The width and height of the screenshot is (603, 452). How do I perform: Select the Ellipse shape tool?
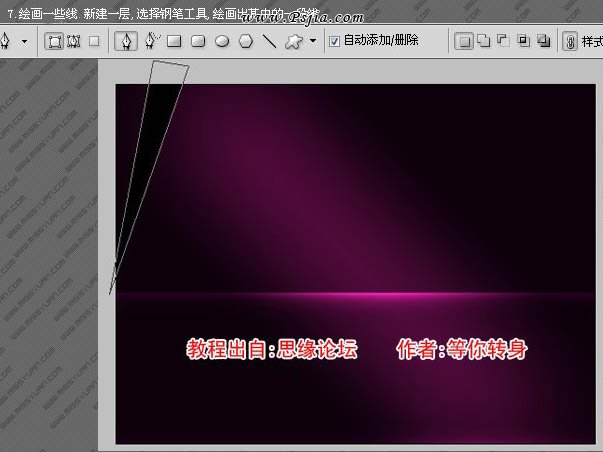point(222,41)
